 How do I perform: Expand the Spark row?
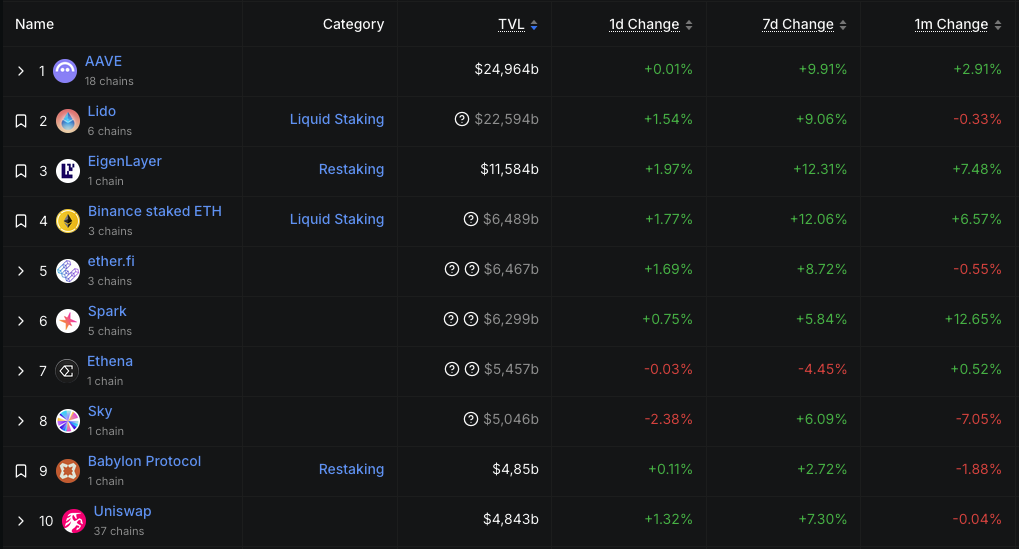click(x=21, y=321)
